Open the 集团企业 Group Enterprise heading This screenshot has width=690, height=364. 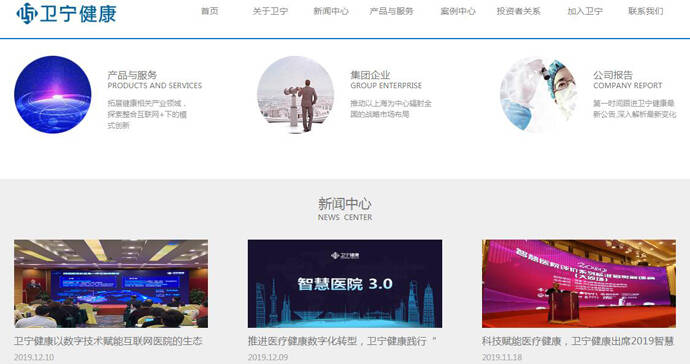(x=386, y=80)
